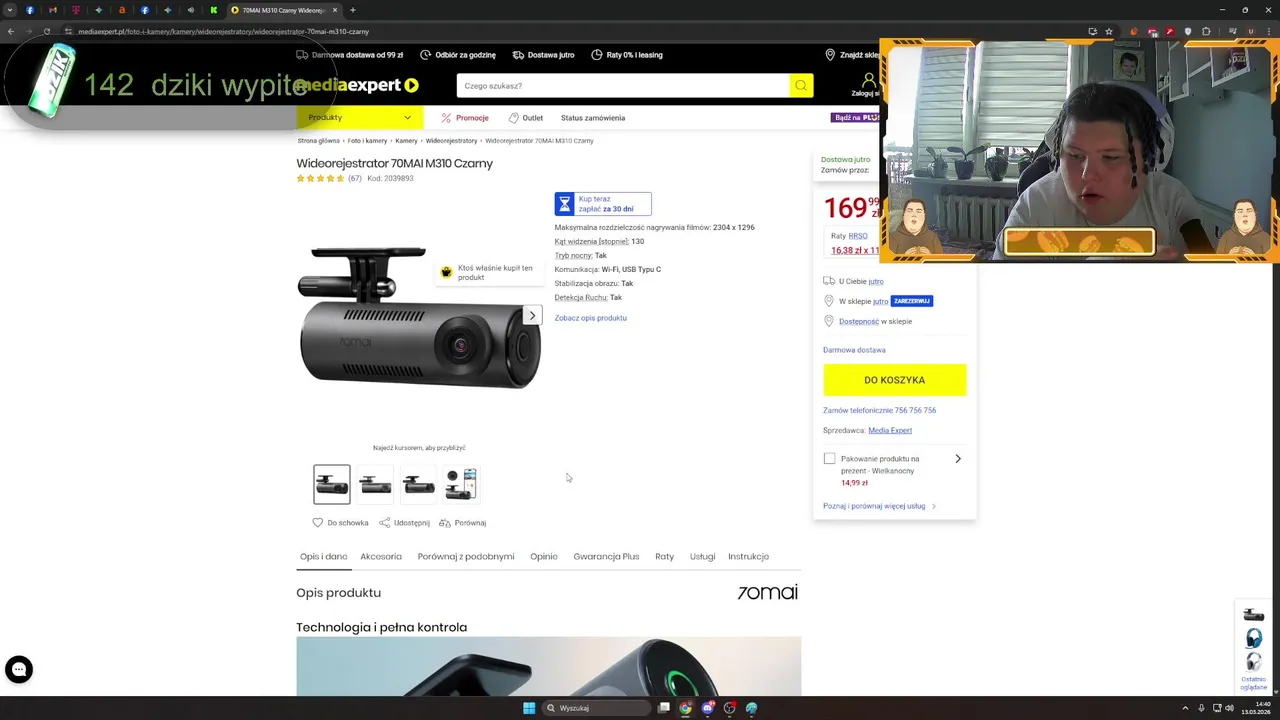Click the browser address bar URL
The image size is (1280, 720).
[x=224, y=31]
